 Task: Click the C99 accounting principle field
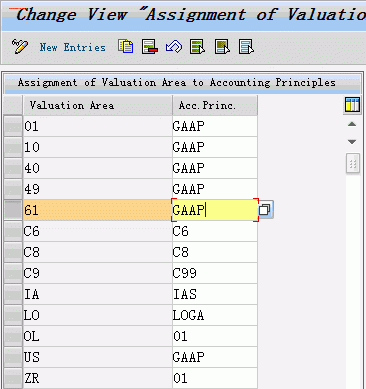(215, 273)
